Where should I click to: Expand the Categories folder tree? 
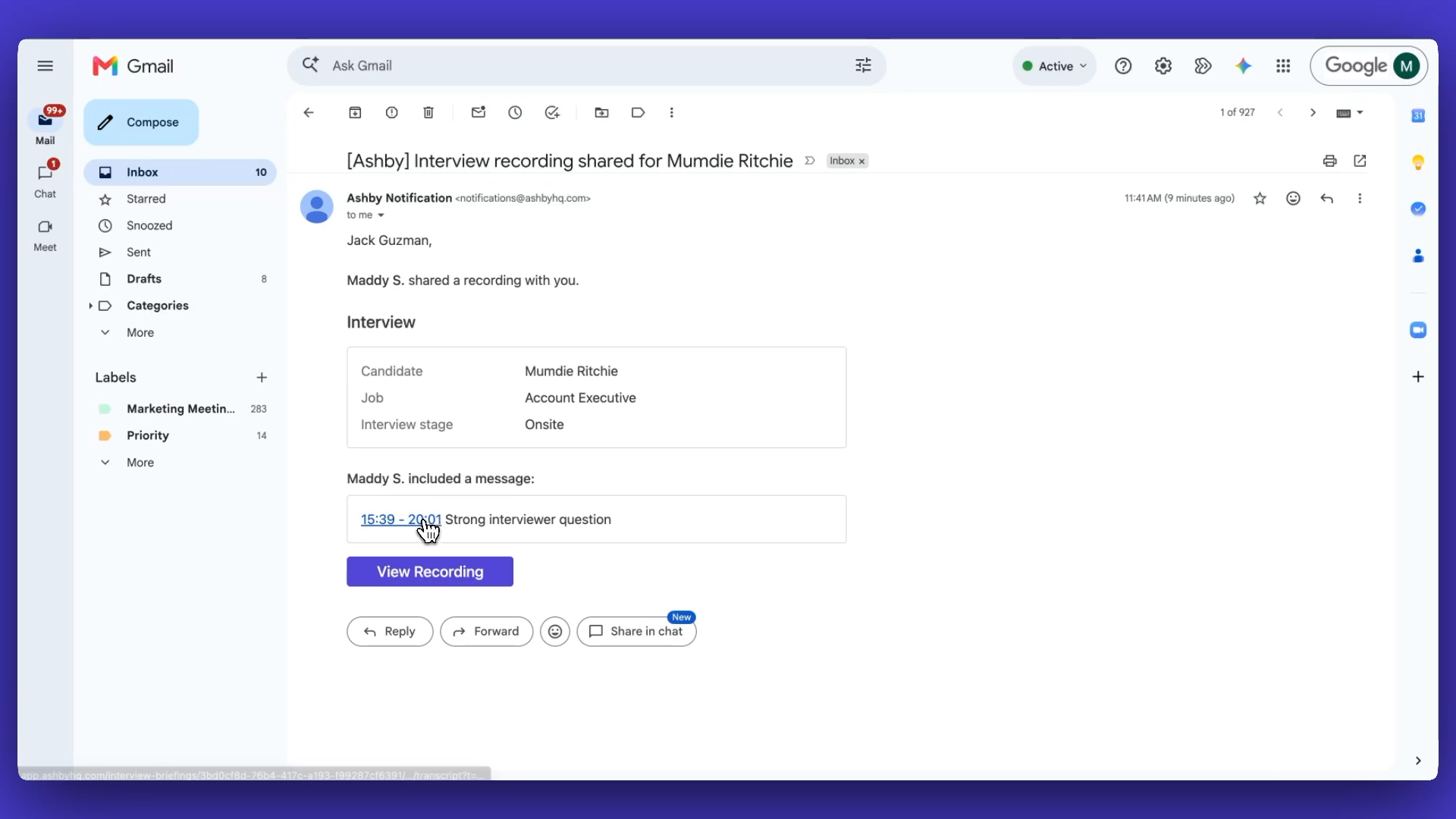tap(90, 306)
